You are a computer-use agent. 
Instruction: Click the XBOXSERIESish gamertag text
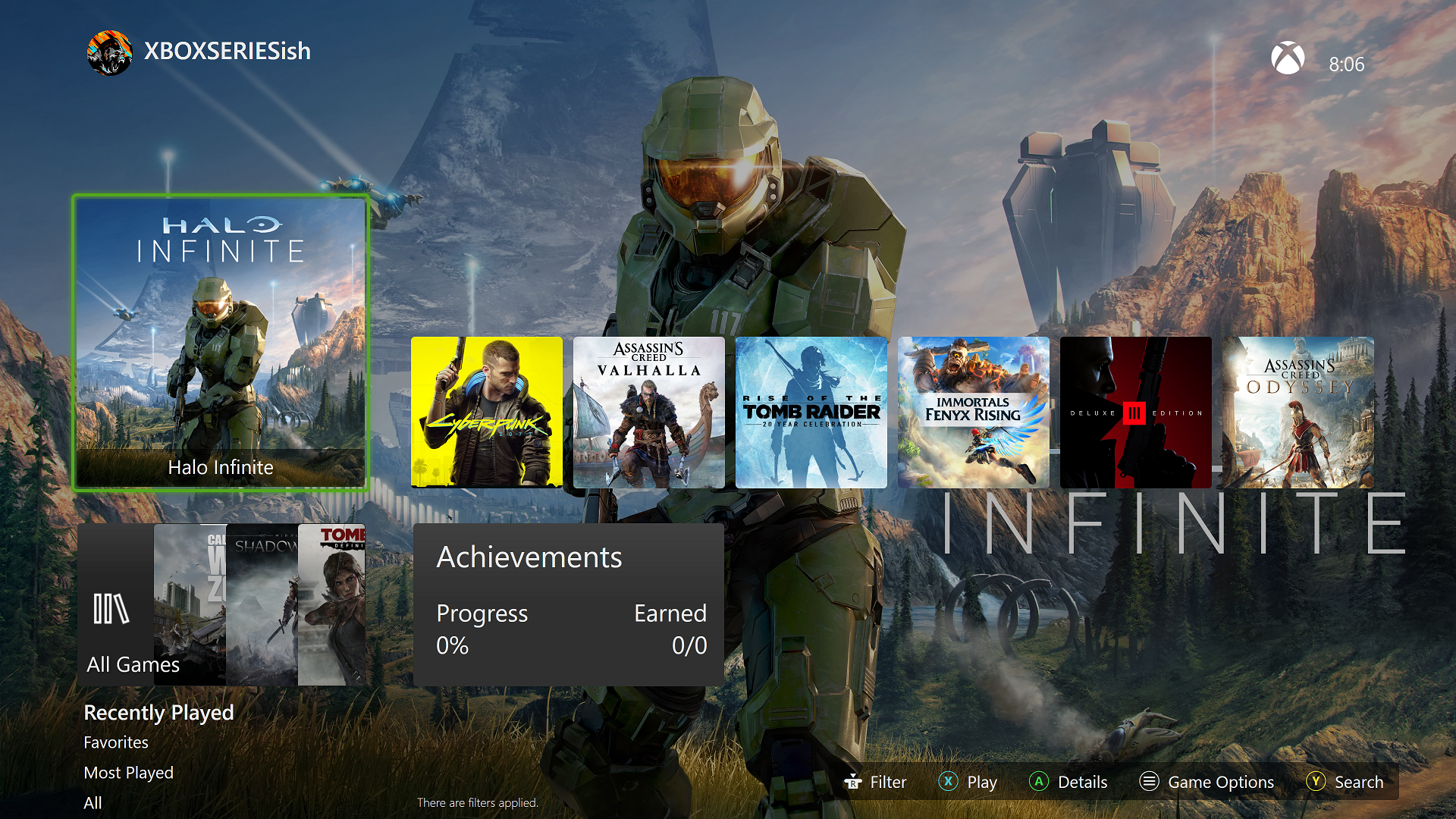[x=227, y=51]
